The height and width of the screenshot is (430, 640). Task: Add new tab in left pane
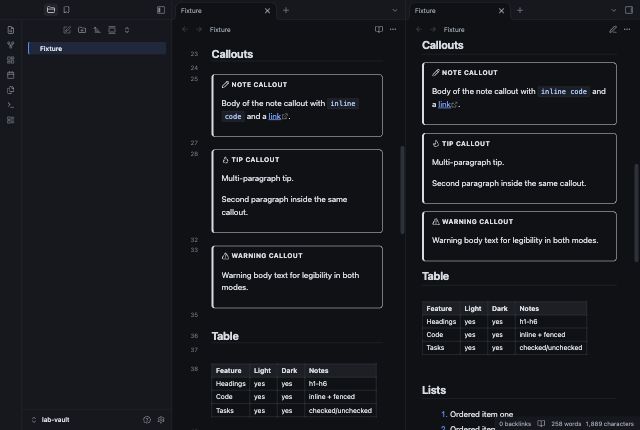286,11
